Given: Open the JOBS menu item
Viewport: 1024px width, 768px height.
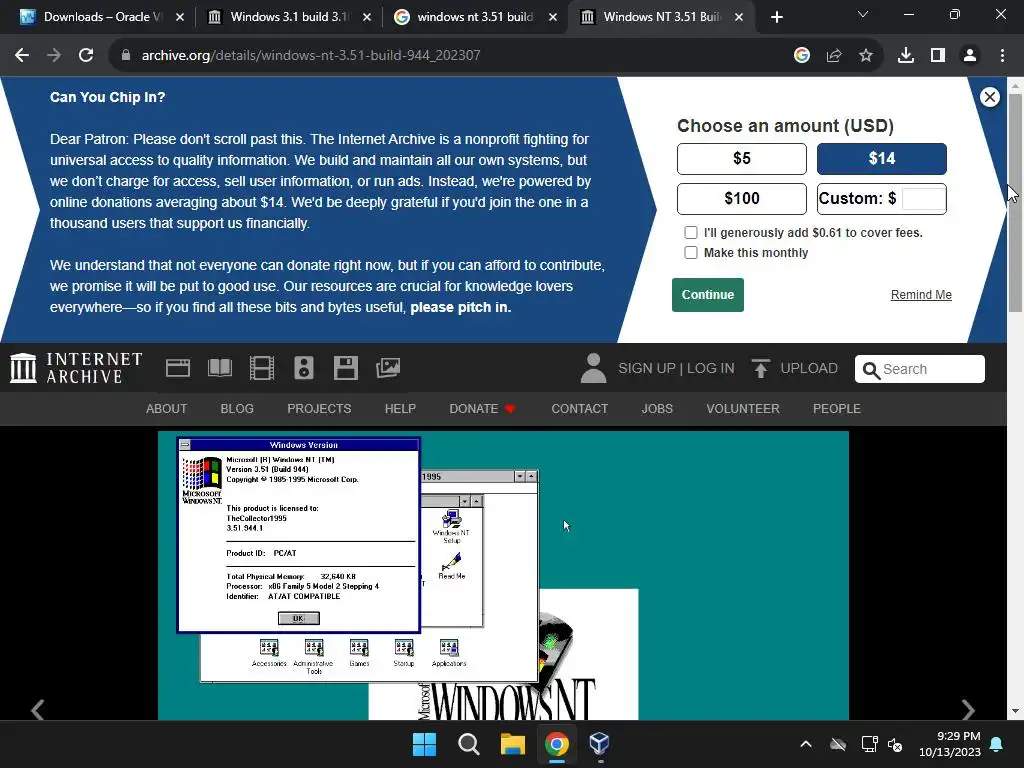Looking at the screenshot, I should pos(657,409).
